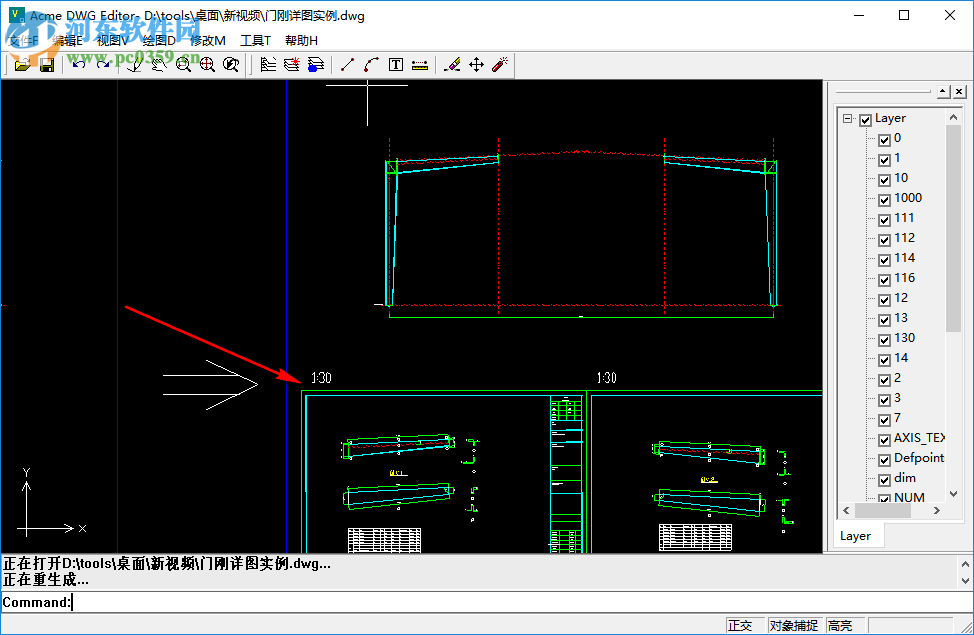The width and height of the screenshot is (974, 635).
Task: Redo the last undone action
Action: click(x=103, y=63)
